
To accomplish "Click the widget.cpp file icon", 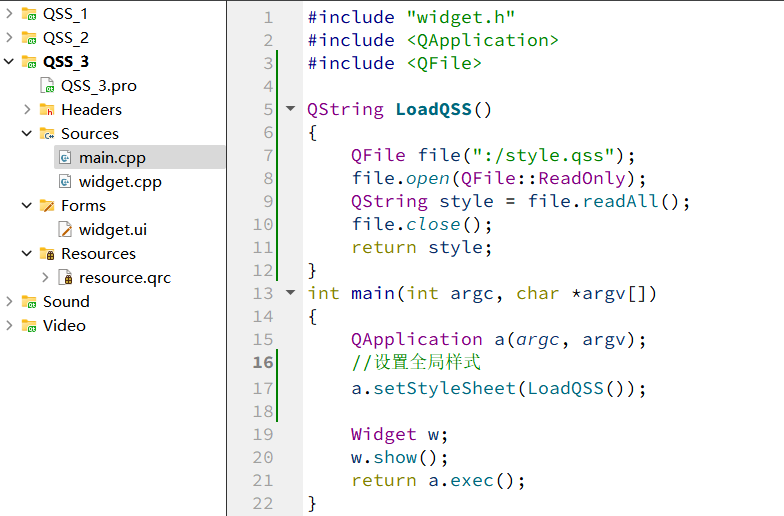I will pos(65,182).
